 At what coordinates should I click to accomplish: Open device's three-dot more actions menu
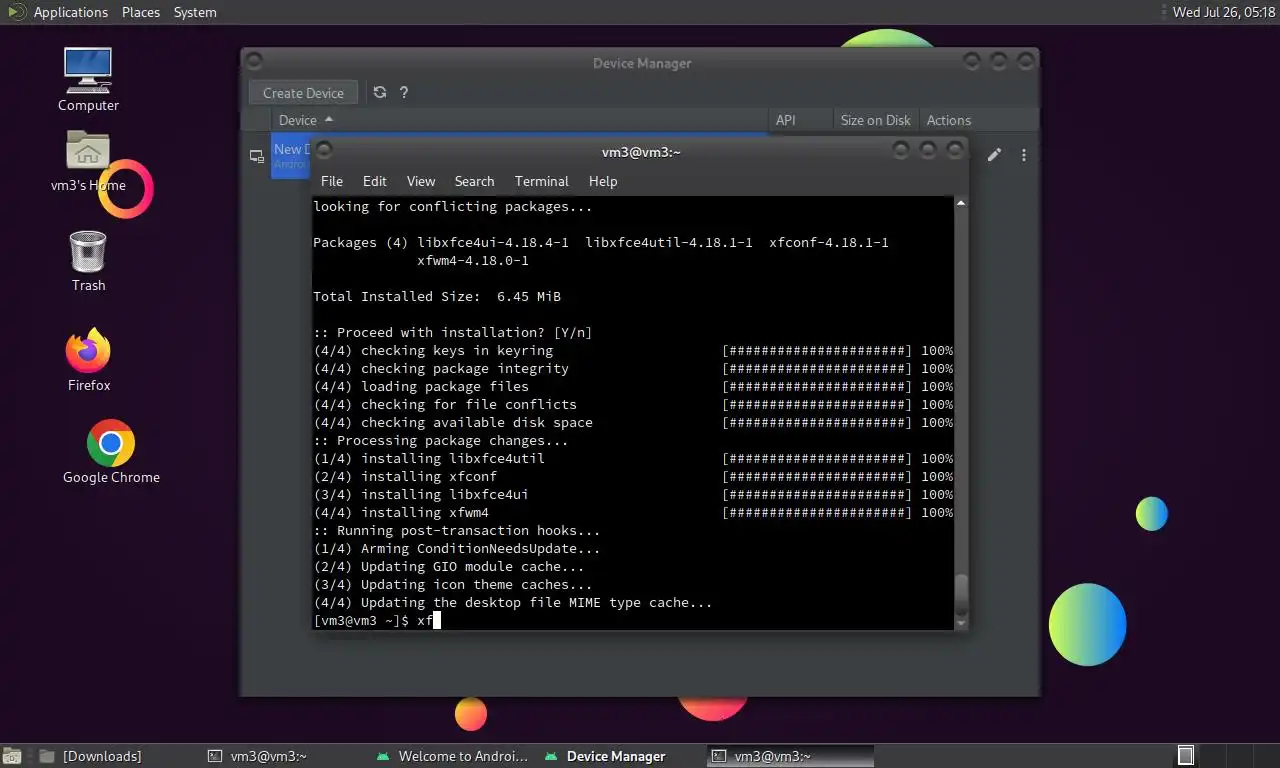[x=1024, y=155]
